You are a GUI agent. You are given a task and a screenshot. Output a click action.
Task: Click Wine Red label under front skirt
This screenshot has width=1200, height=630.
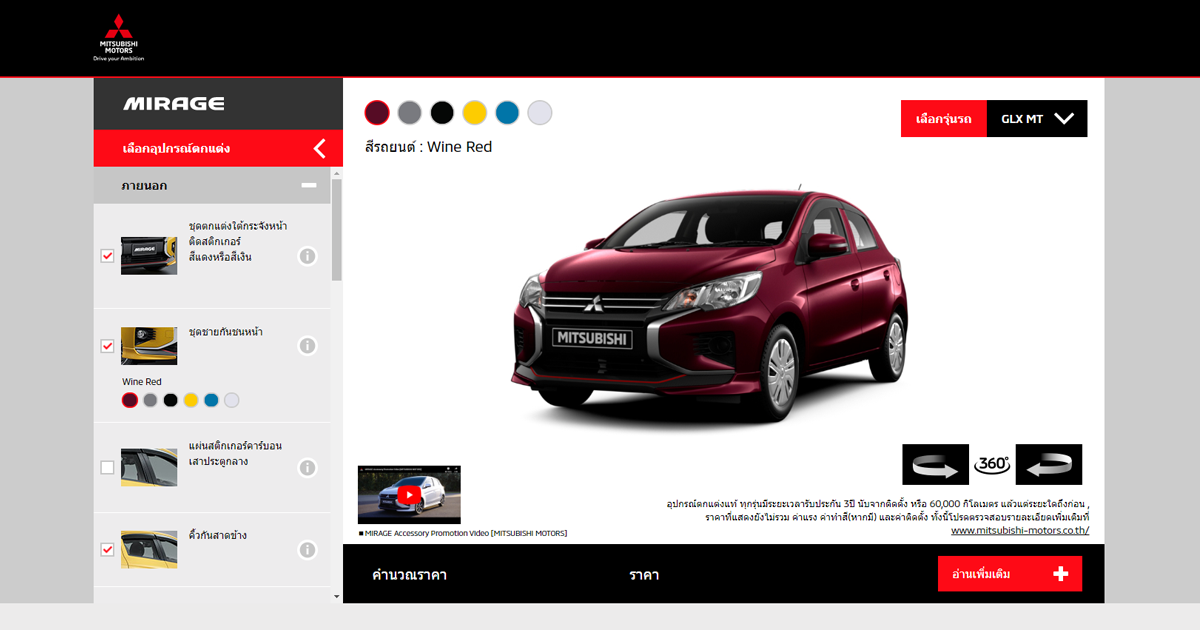pyautogui.click(x=142, y=382)
